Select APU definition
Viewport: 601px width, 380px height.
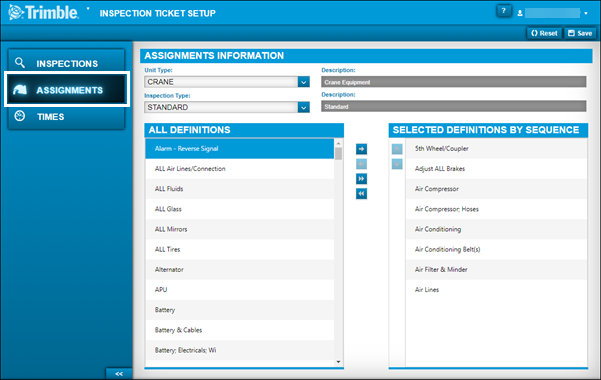[x=240, y=290]
